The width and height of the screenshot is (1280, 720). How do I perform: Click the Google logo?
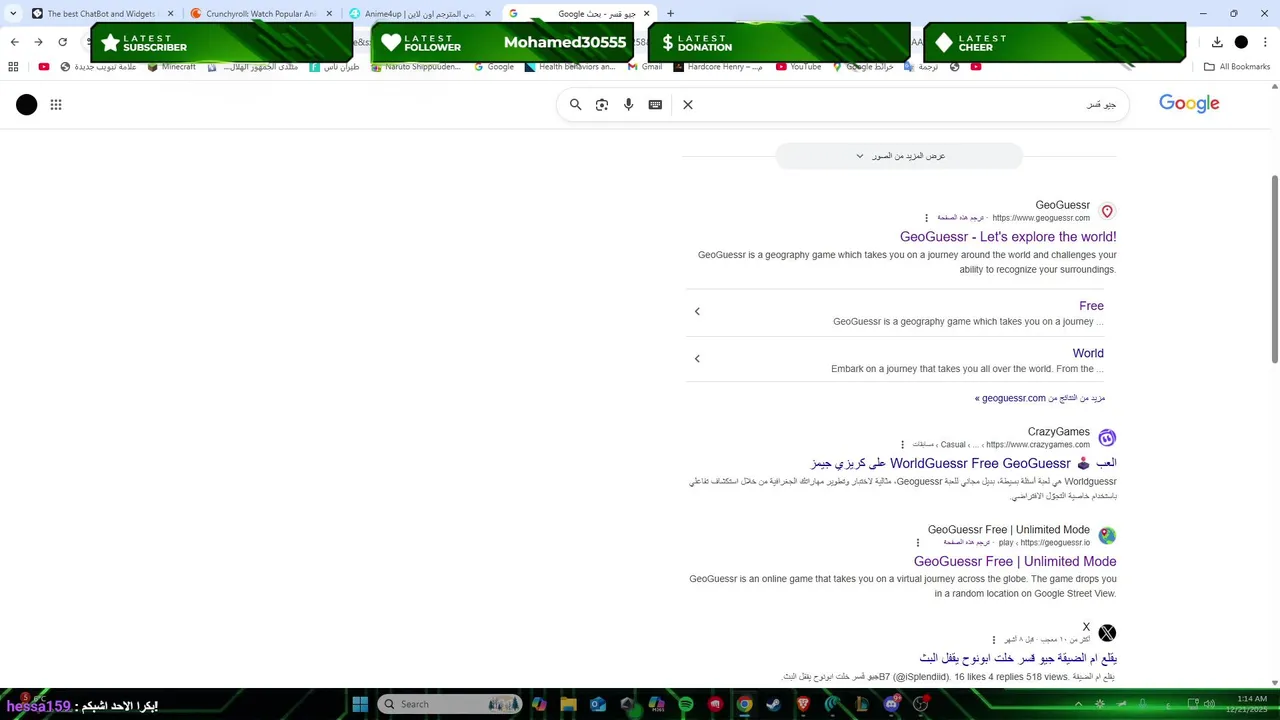click(1189, 103)
